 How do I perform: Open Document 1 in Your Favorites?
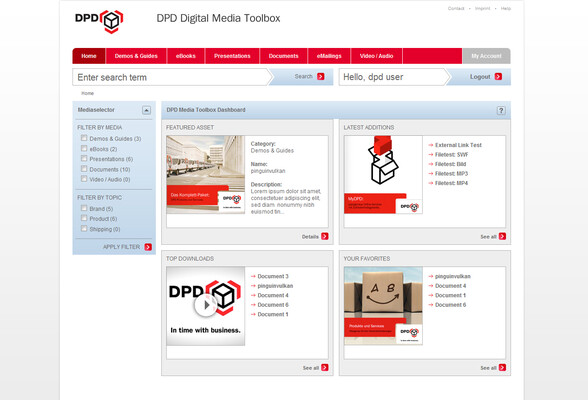pos(450,295)
